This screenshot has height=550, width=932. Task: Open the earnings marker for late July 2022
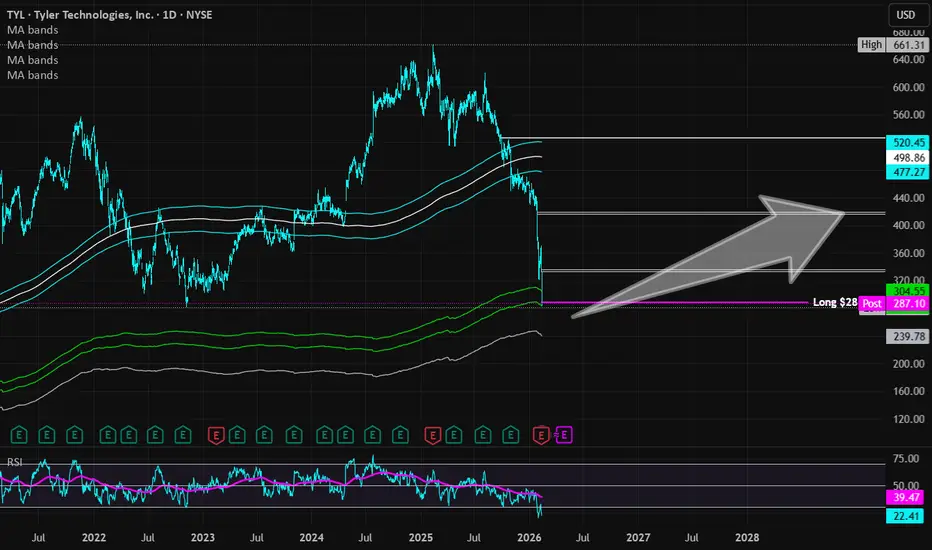tap(155, 435)
